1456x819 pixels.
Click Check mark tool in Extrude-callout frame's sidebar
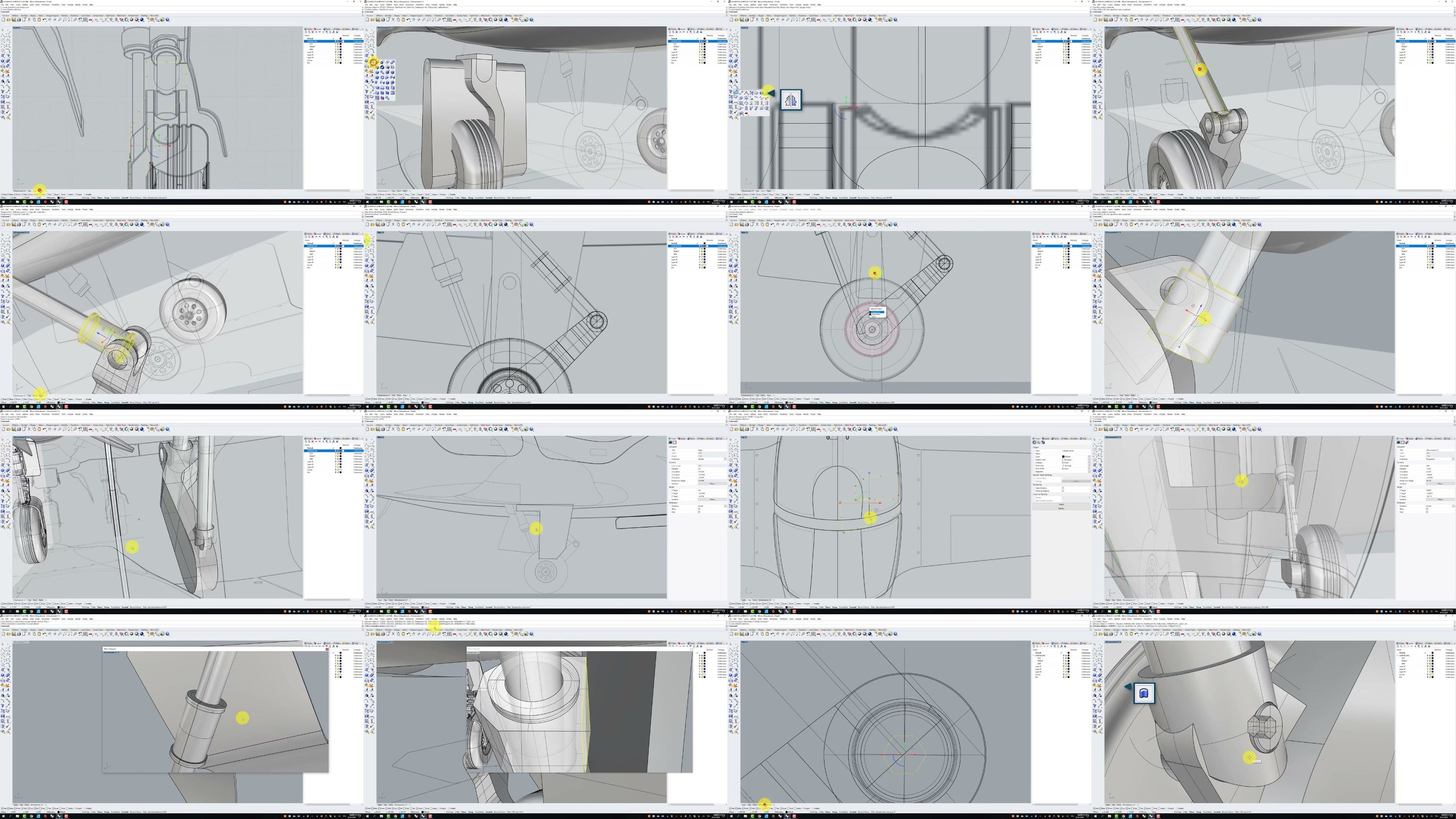pyautogui.click(x=1100, y=726)
